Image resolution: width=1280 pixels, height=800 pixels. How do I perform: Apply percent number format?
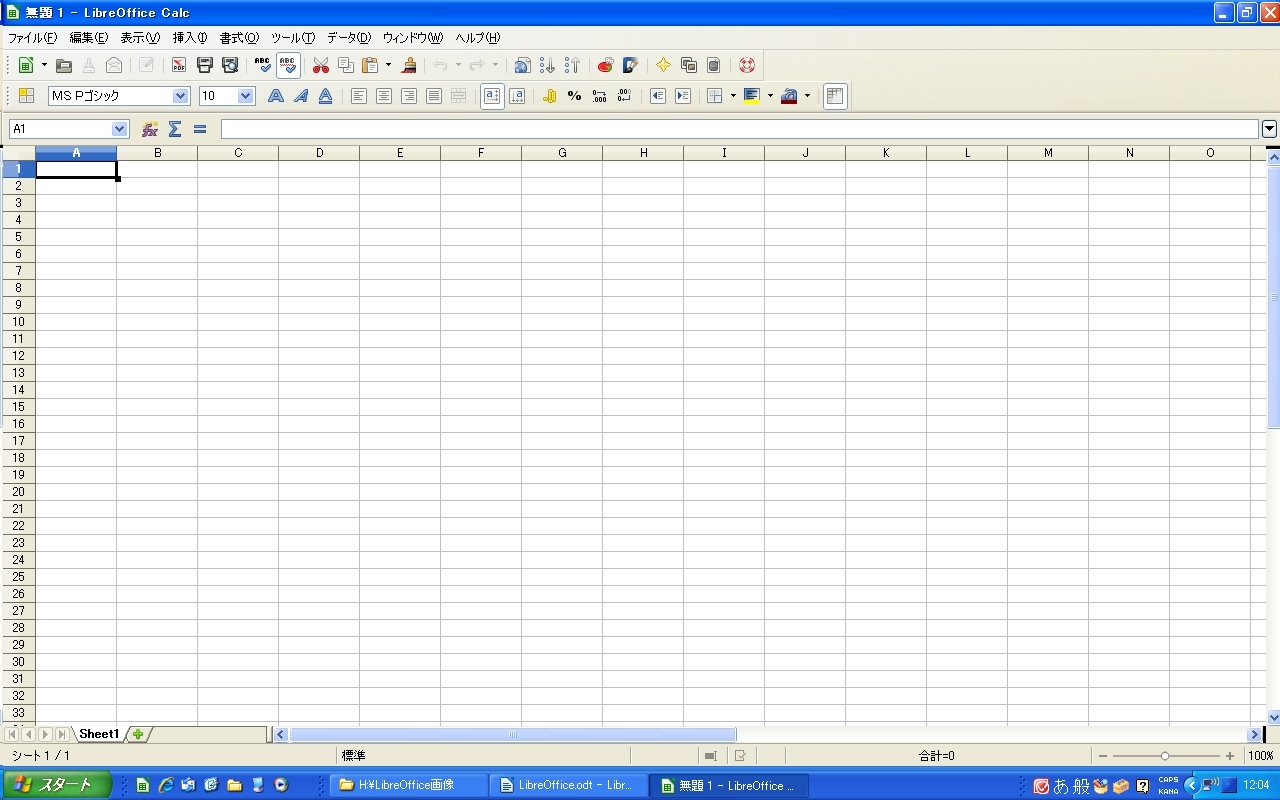click(x=574, y=96)
